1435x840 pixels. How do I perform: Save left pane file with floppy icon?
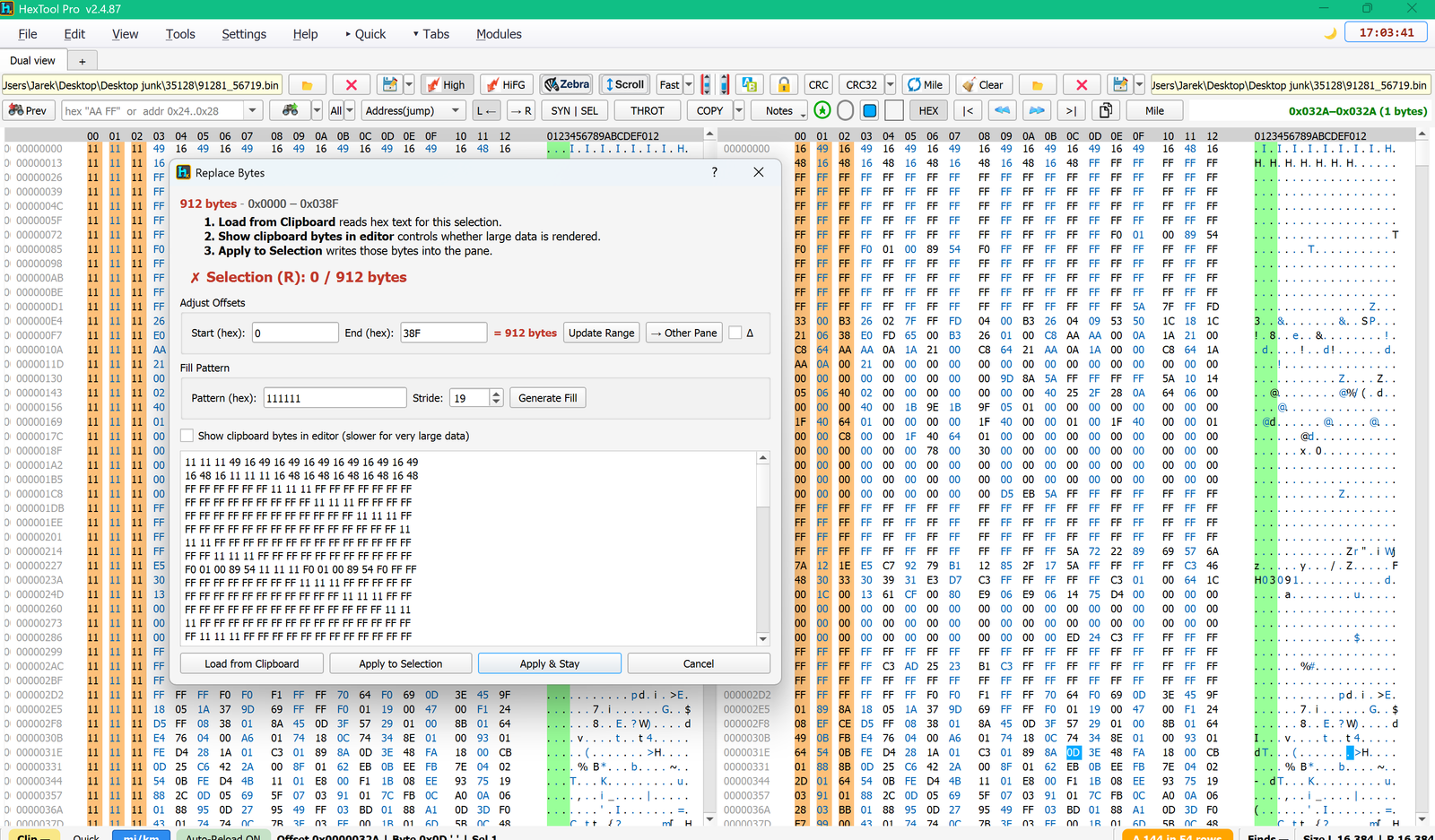pyautogui.click(x=390, y=85)
